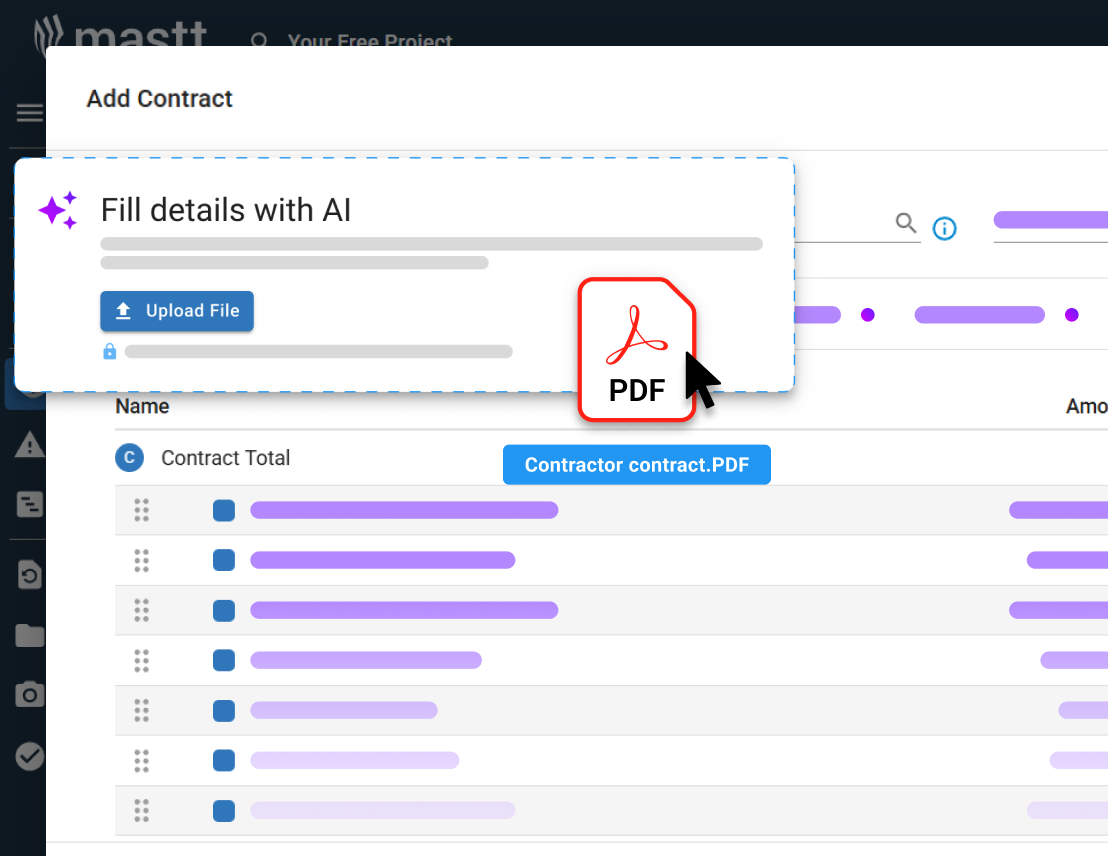Click the AI sparkle icon
This screenshot has height=856, width=1108.
tap(58, 210)
